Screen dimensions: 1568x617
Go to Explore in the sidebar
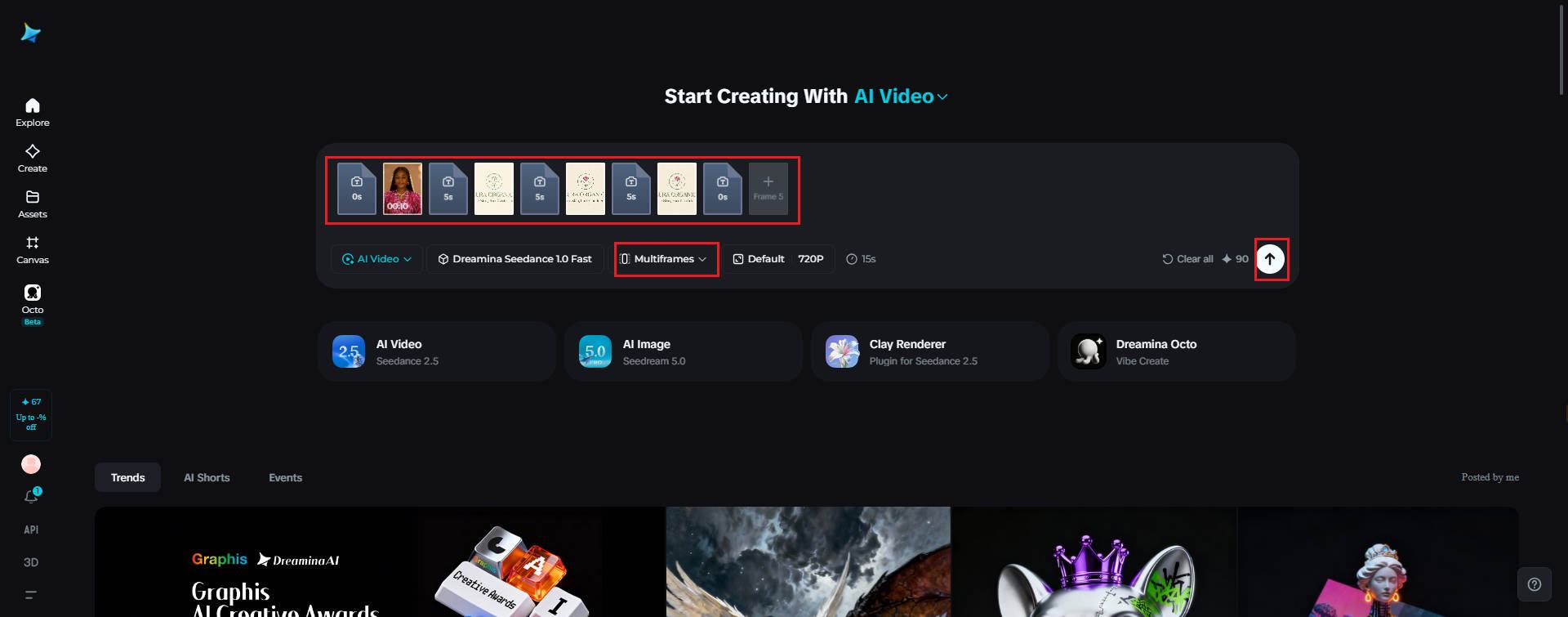click(x=33, y=113)
